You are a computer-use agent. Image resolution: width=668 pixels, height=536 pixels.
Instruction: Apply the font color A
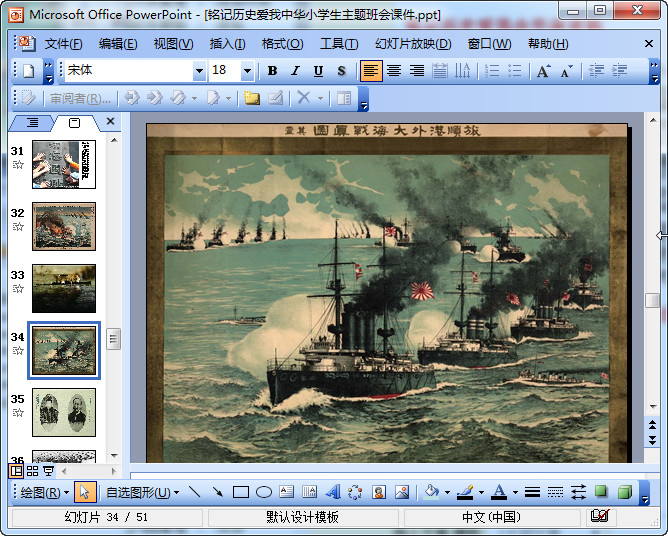[499, 493]
